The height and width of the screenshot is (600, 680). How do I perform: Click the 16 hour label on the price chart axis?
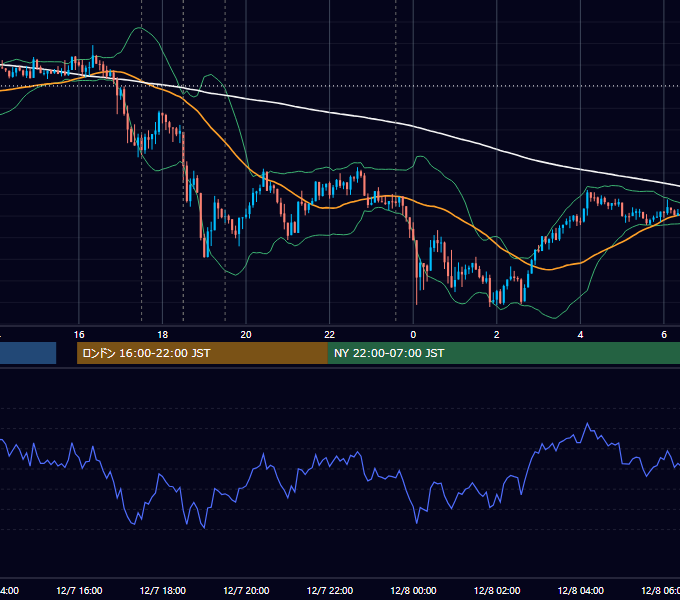tap(79, 335)
